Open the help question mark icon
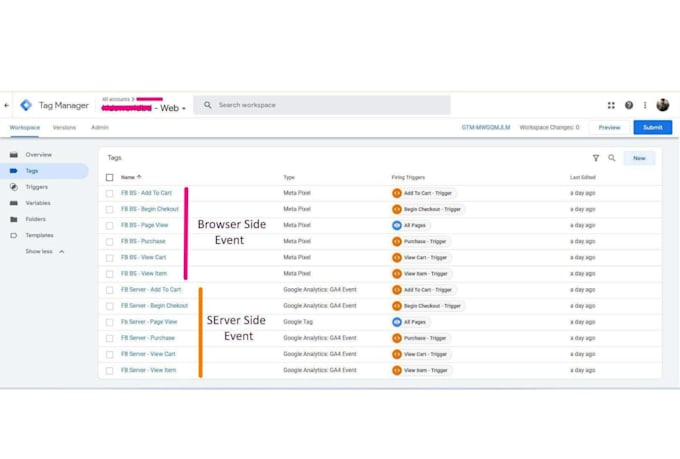The height and width of the screenshot is (459, 680). (629, 105)
